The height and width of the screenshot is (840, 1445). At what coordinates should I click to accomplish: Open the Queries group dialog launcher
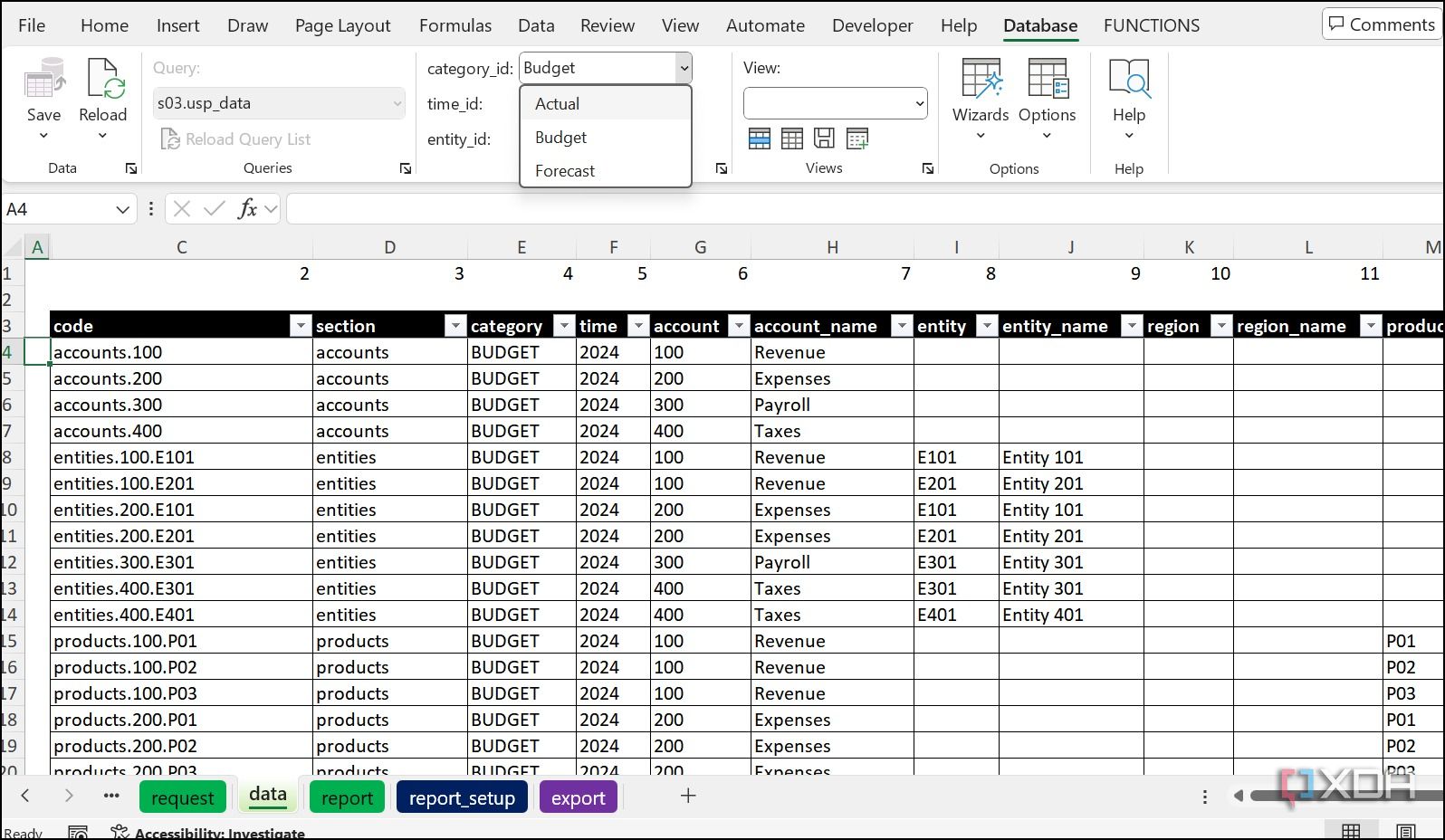click(406, 168)
